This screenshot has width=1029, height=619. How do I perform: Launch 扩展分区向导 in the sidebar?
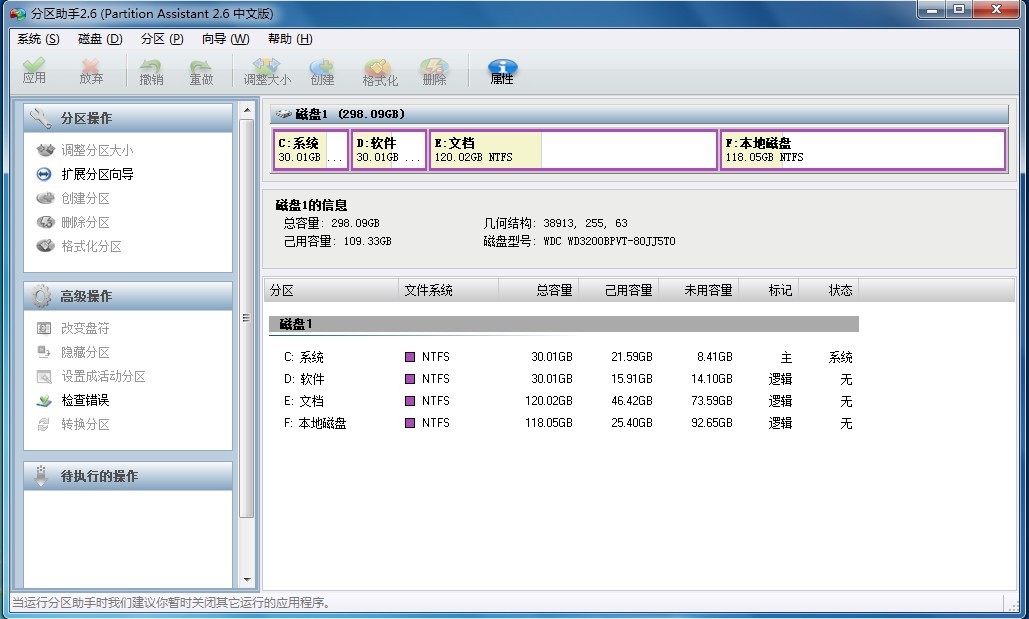[x=97, y=174]
